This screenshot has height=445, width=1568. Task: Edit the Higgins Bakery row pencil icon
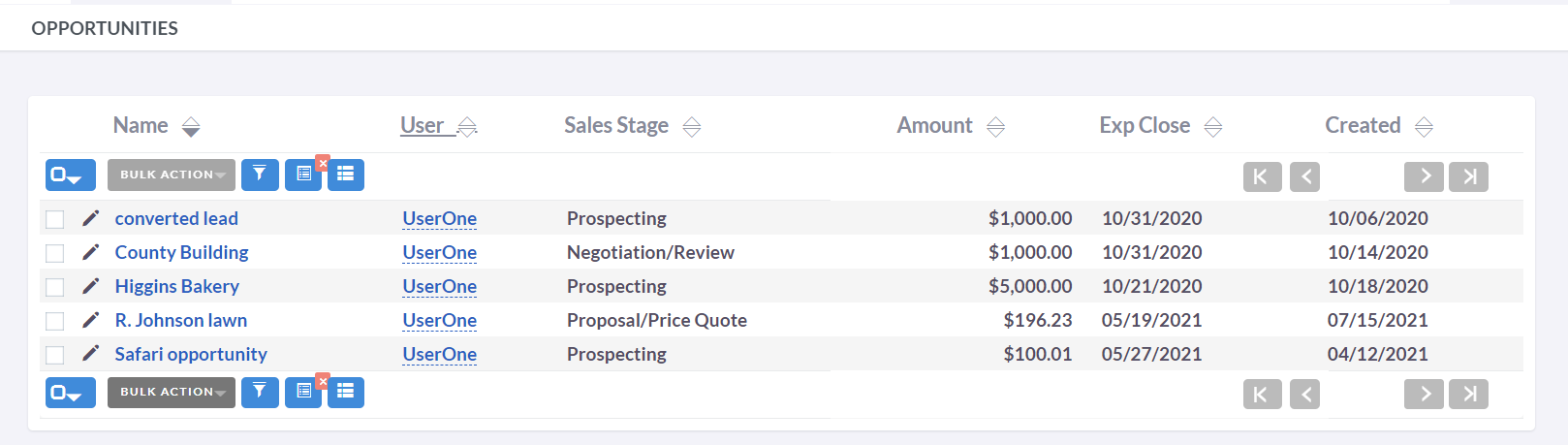(x=90, y=286)
